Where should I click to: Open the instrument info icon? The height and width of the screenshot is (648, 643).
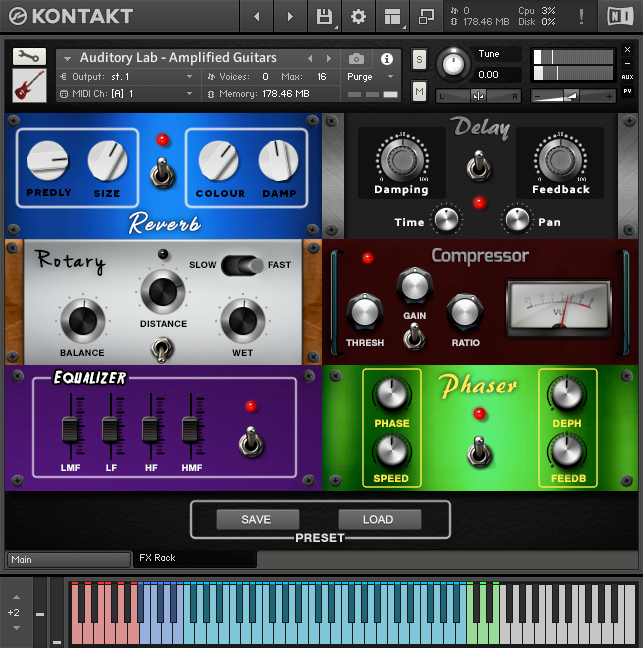click(x=386, y=59)
